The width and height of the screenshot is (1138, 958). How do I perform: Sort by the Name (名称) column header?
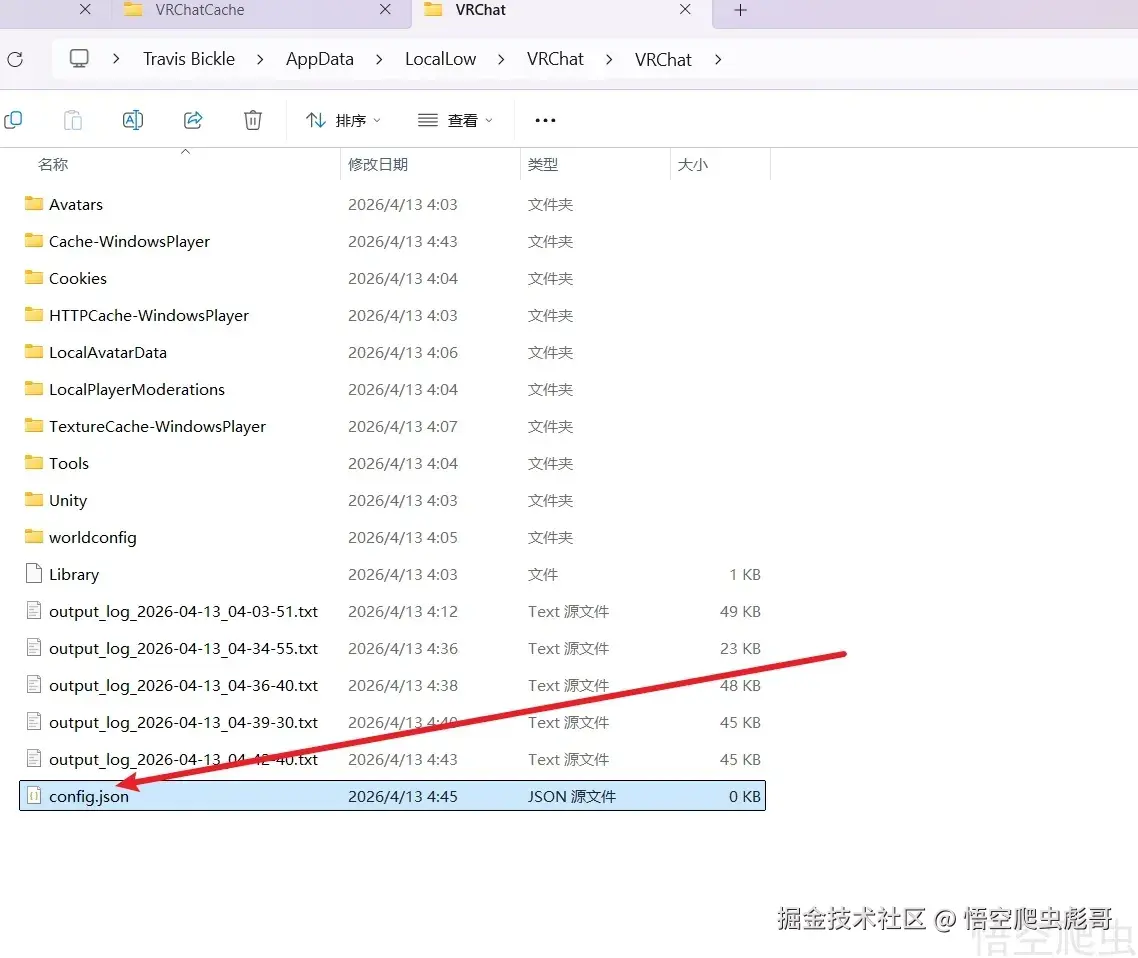pos(53,165)
